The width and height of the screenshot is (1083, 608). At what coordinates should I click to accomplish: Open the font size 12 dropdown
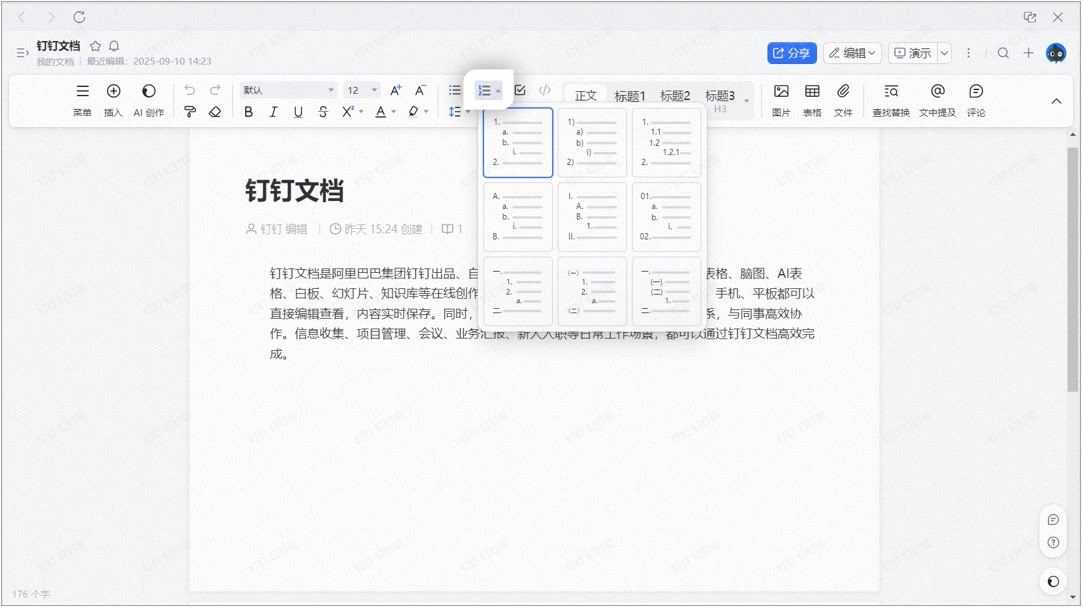tap(362, 91)
